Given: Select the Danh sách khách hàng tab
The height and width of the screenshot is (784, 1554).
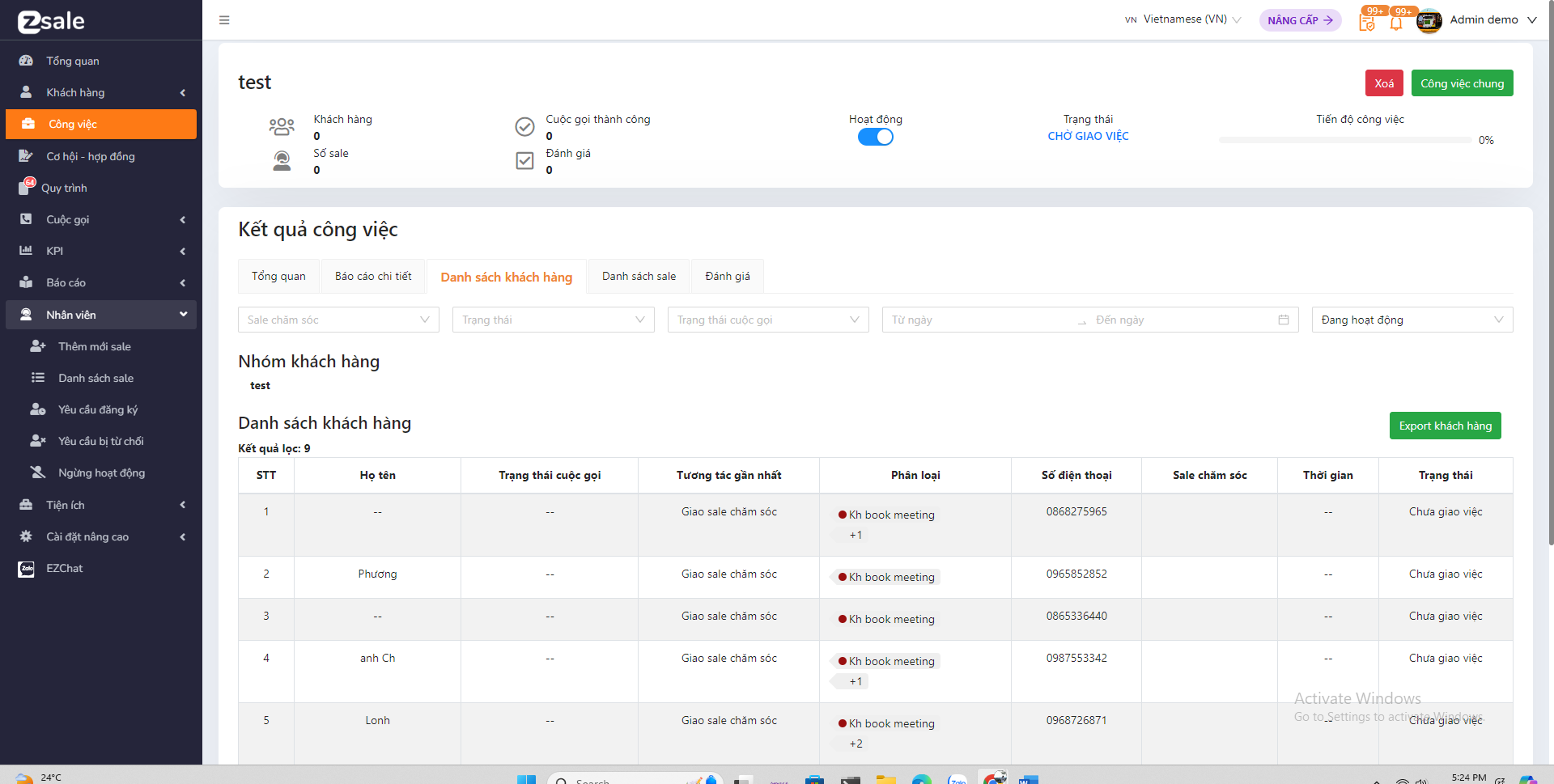Looking at the screenshot, I should [507, 277].
